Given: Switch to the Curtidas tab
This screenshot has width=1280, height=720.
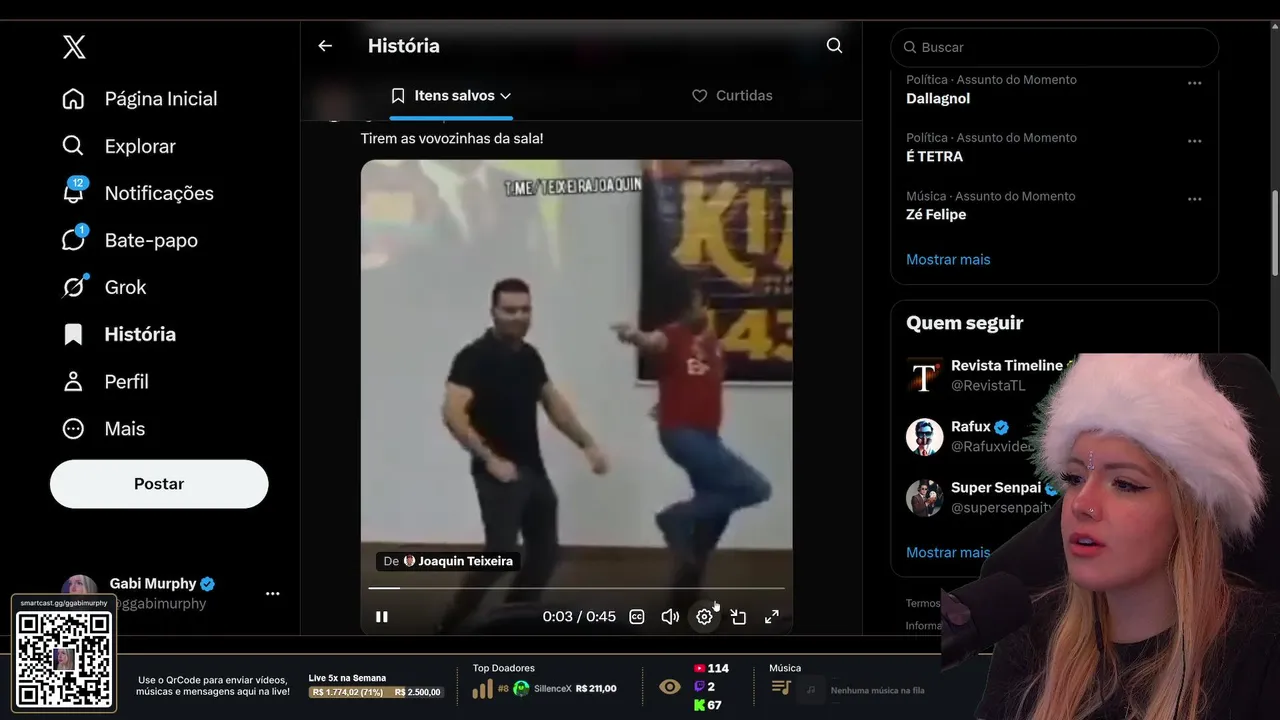Looking at the screenshot, I should [x=732, y=96].
